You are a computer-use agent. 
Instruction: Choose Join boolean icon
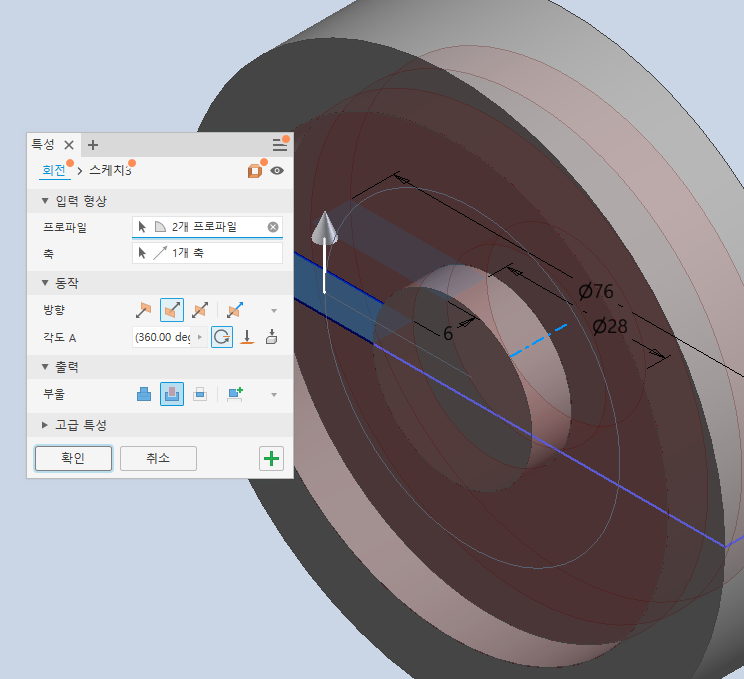click(x=144, y=394)
